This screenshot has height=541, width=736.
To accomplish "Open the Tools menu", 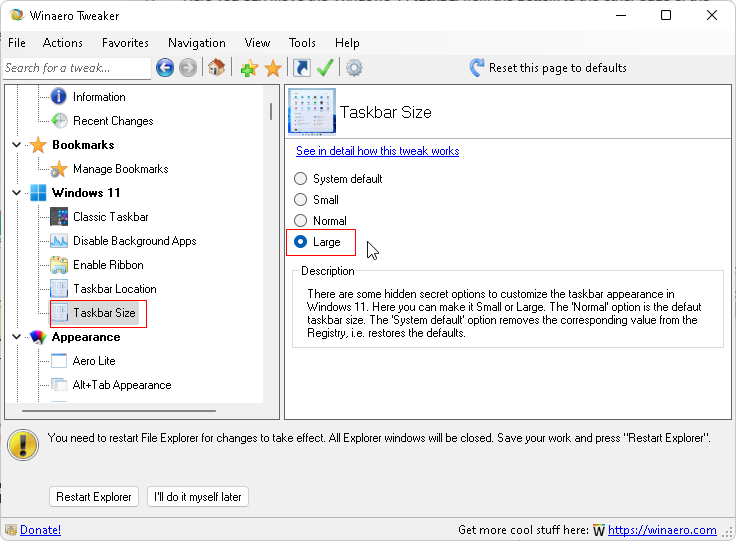I will (x=302, y=43).
